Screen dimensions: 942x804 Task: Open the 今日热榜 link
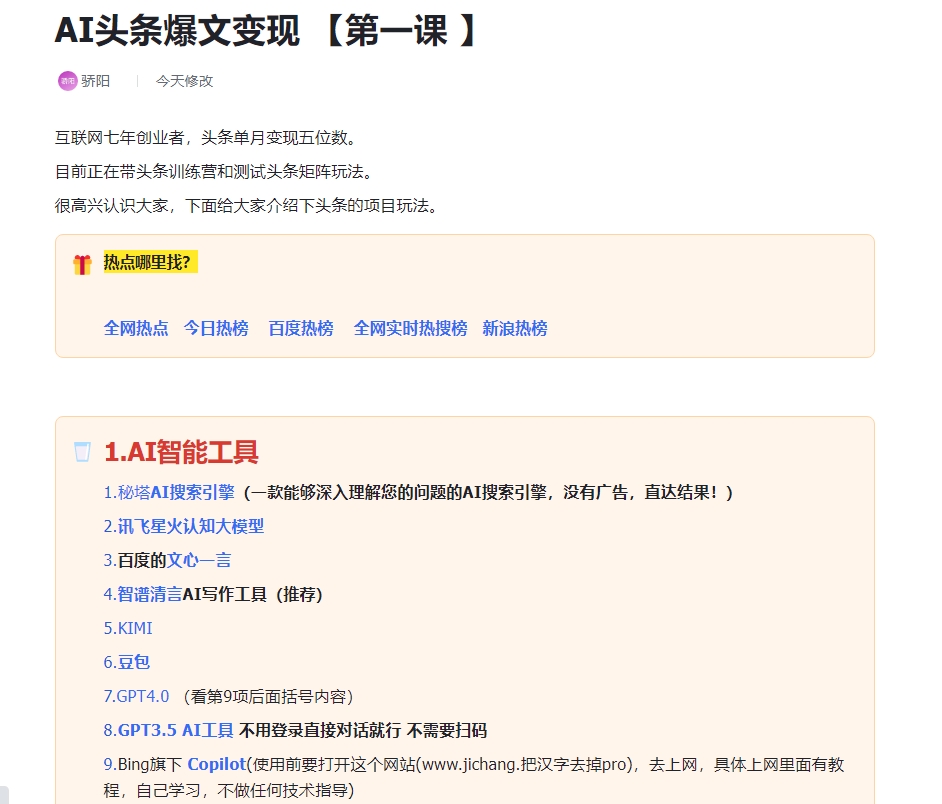pos(216,328)
